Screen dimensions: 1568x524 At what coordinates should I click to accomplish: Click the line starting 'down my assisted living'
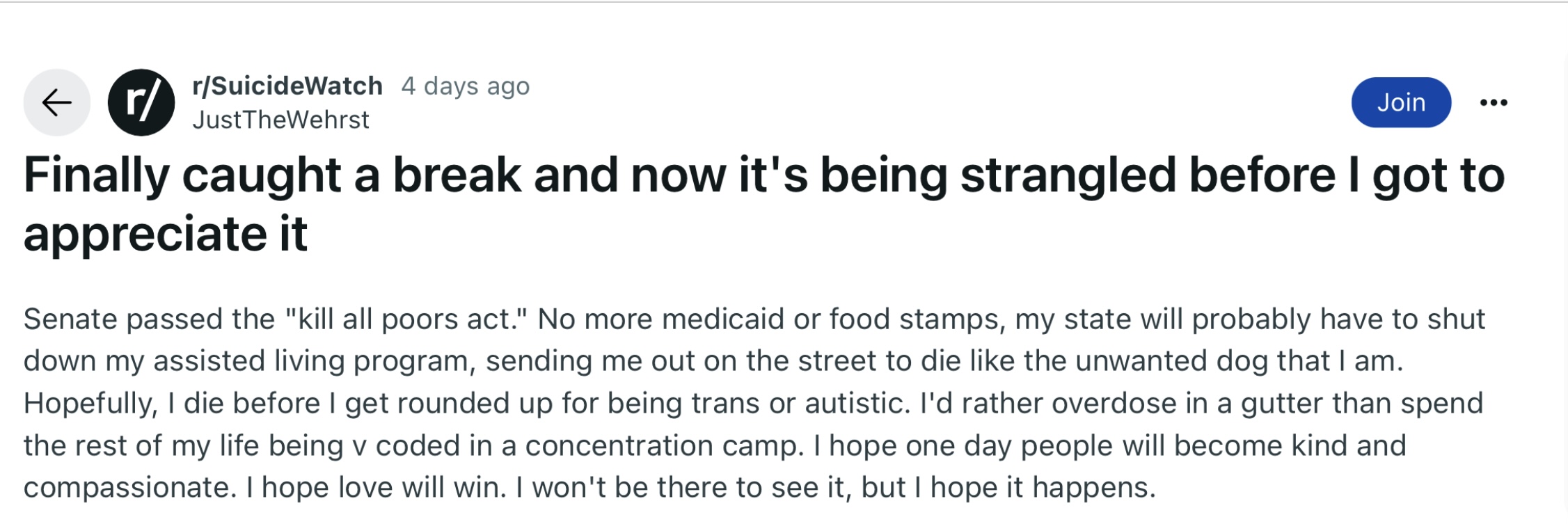[713, 361]
